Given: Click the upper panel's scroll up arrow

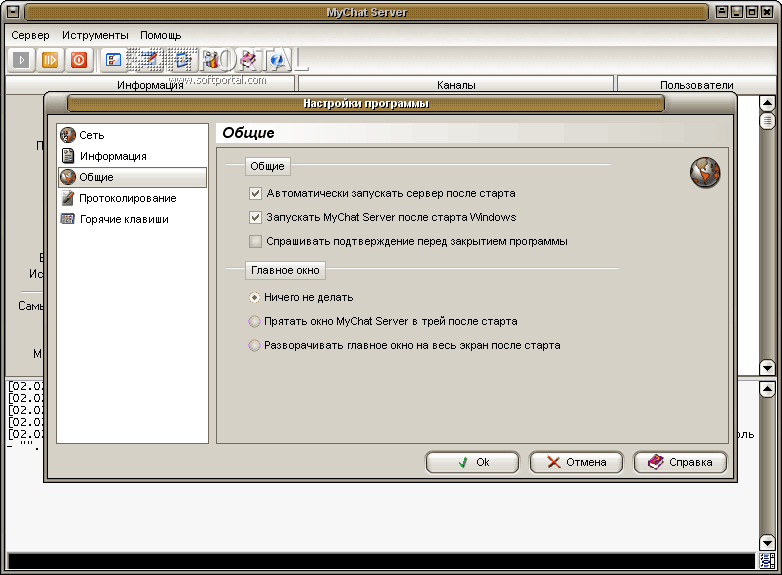Looking at the screenshot, I should pos(767,103).
